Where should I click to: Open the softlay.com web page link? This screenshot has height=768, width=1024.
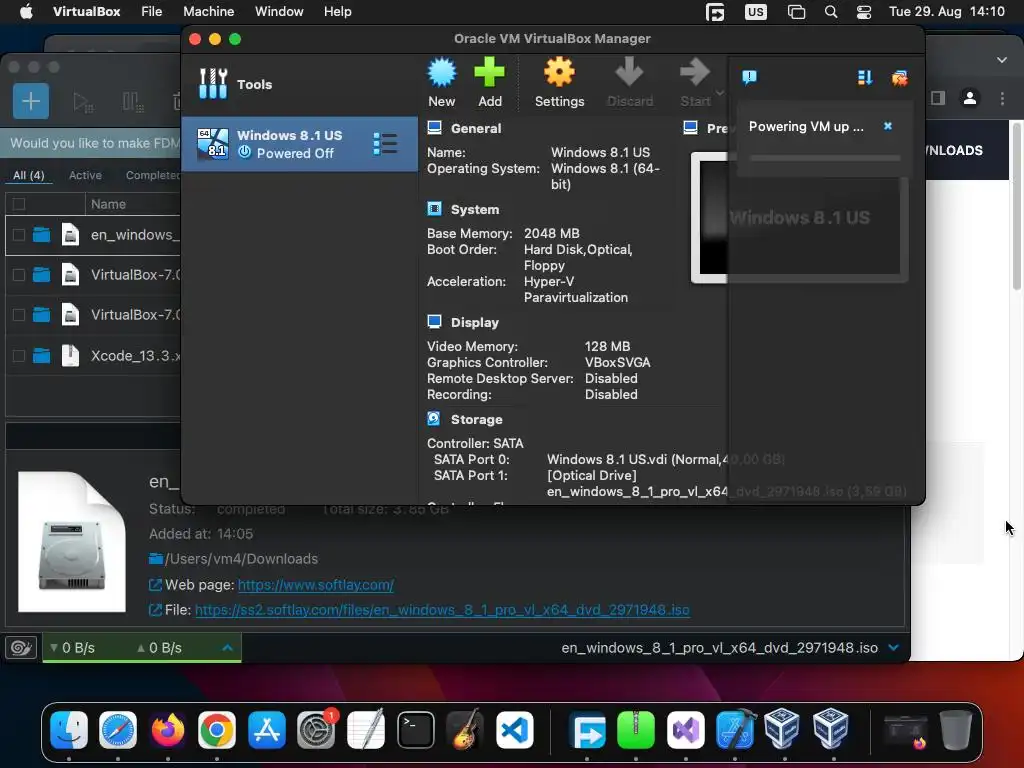click(x=315, y=584)
